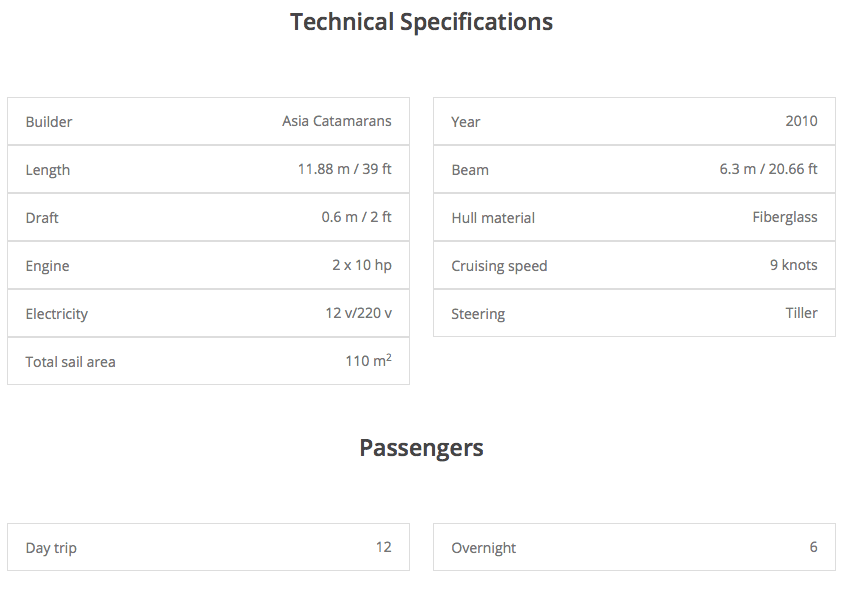The height and width of the screenshot is (606, 846).
Task: Click the 11.88 m / 39 ft value
Action: pos(344,169)
